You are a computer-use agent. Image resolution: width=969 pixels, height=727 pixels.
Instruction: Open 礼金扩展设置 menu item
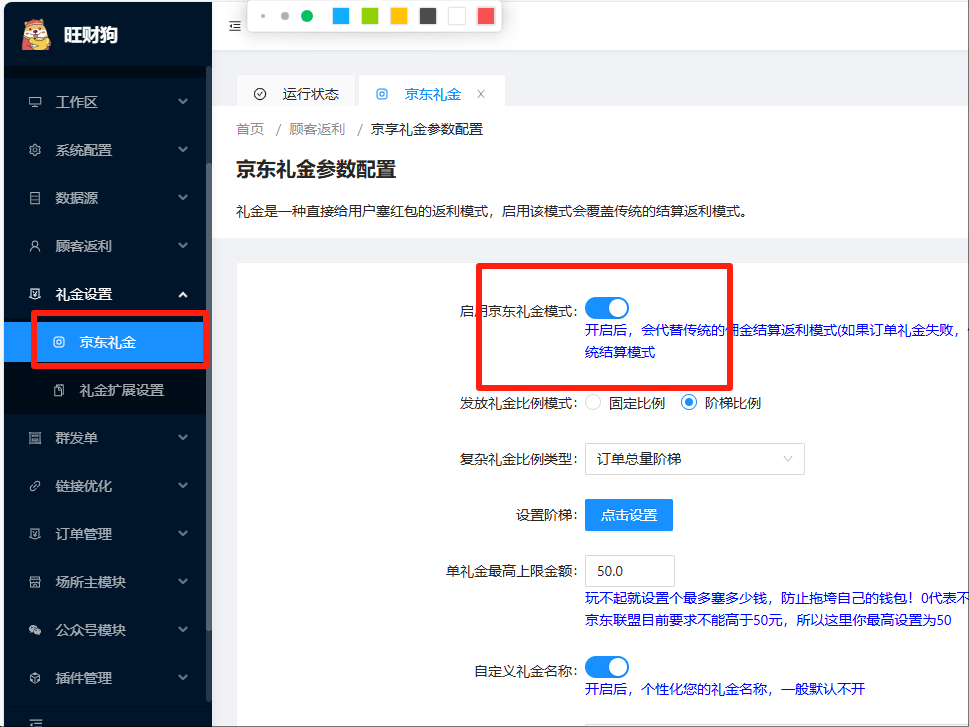tap(121, 390)
